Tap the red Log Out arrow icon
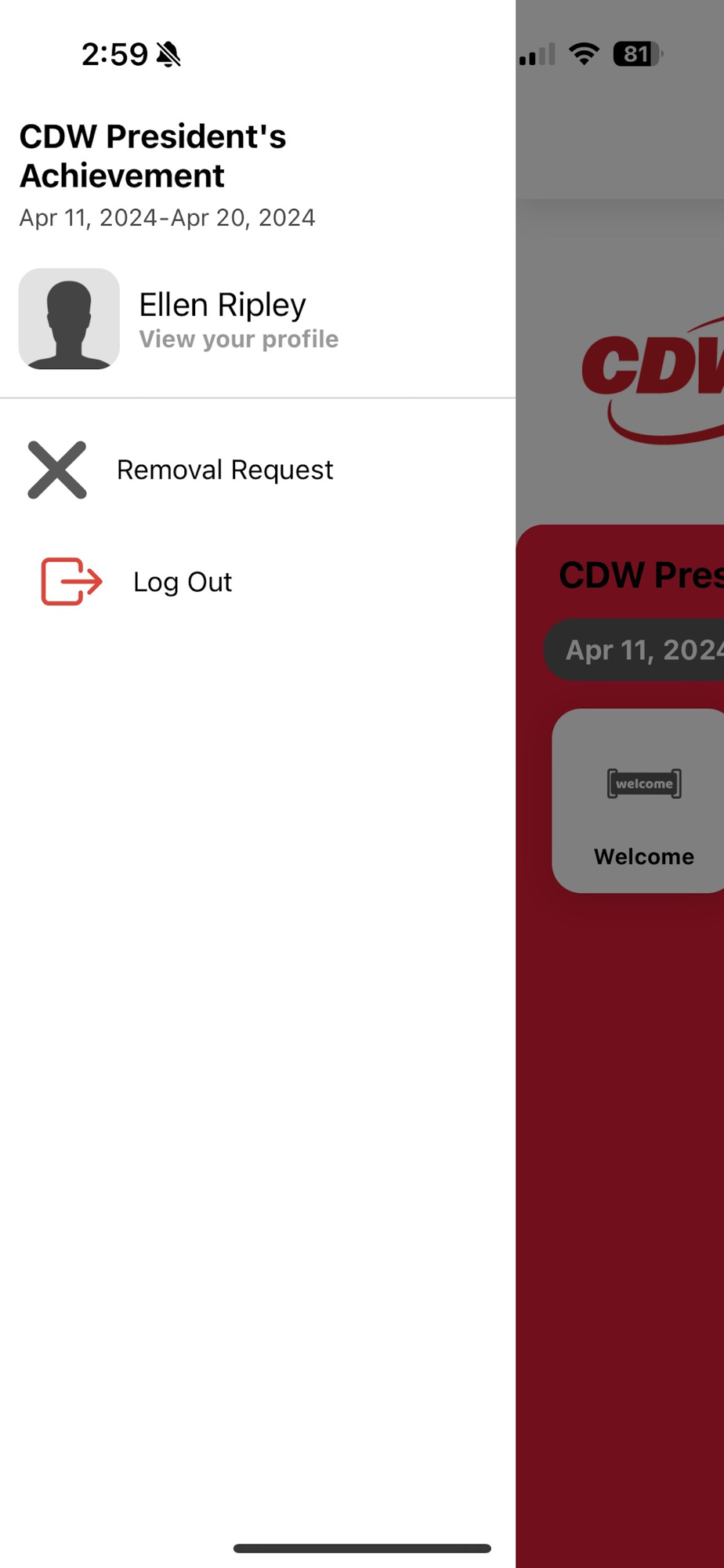724x1568 pixels. coord(71,582)
